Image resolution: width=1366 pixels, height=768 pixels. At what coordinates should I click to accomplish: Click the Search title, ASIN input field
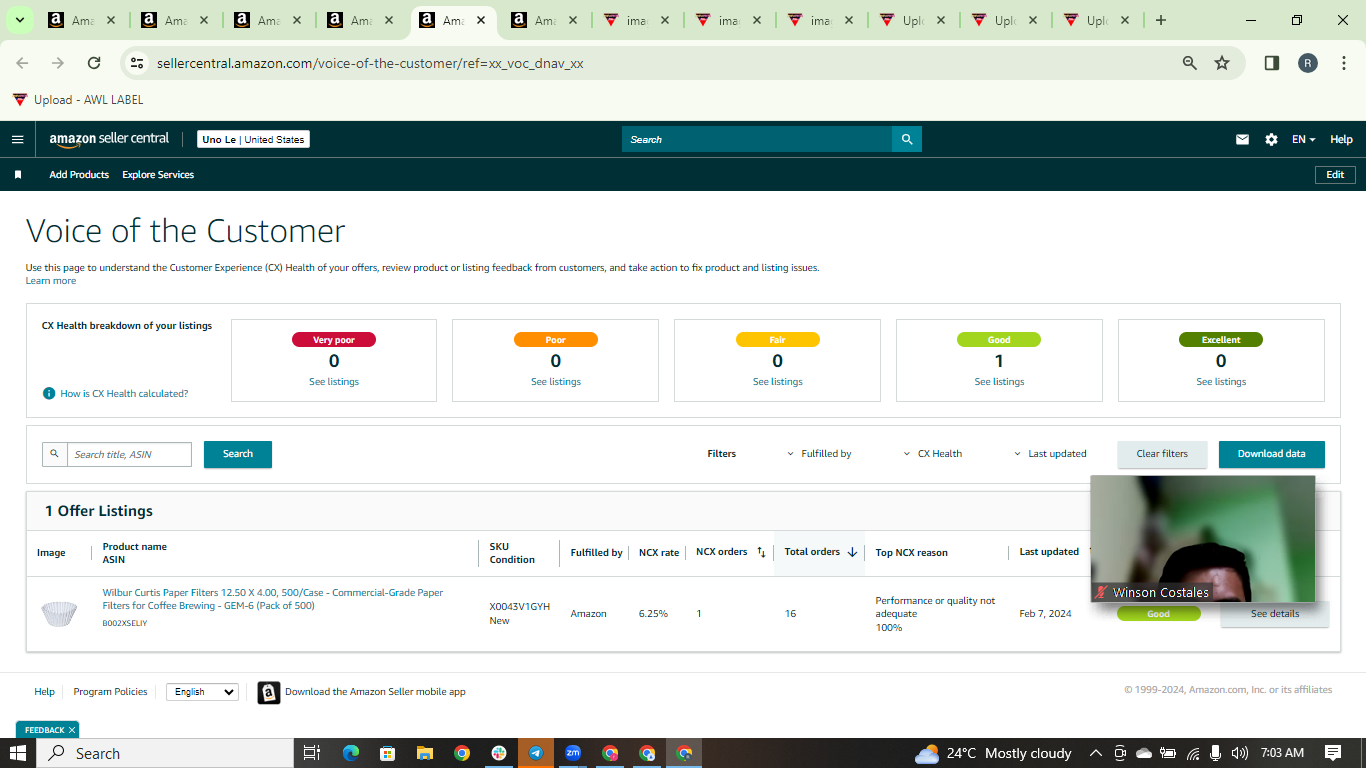point(129,454)
